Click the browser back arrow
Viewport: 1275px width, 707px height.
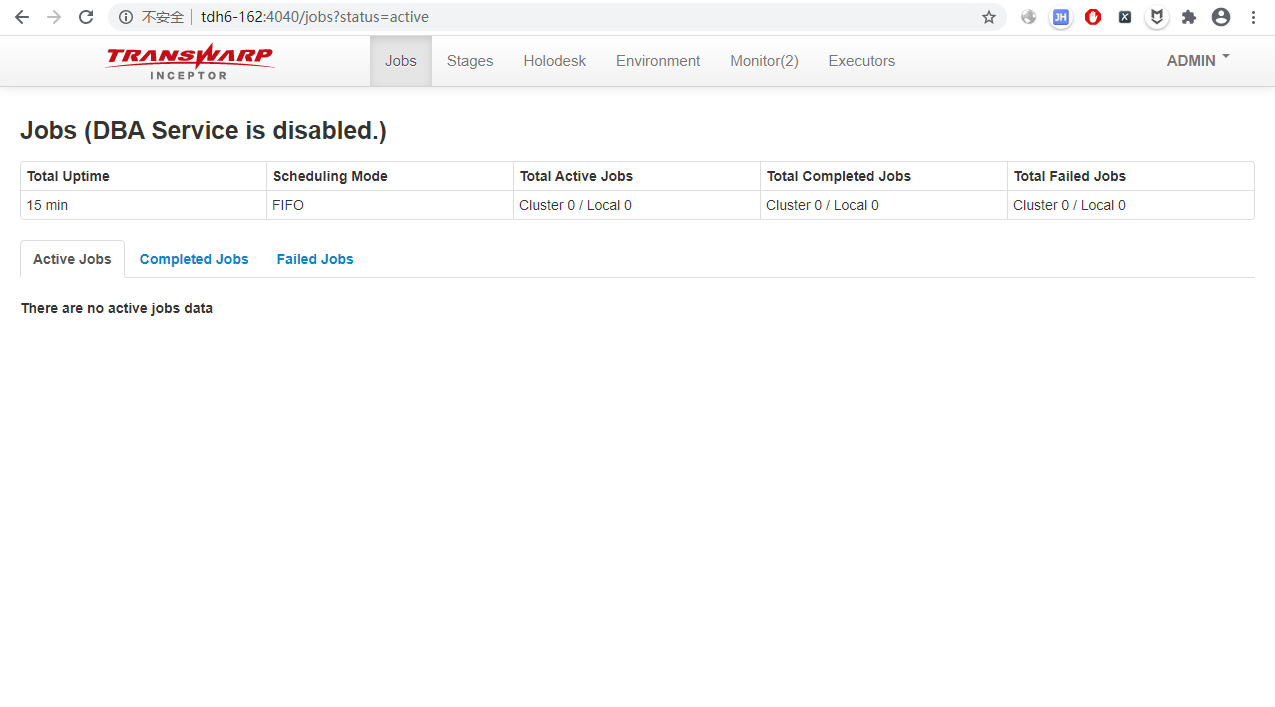tap(21, 17)
